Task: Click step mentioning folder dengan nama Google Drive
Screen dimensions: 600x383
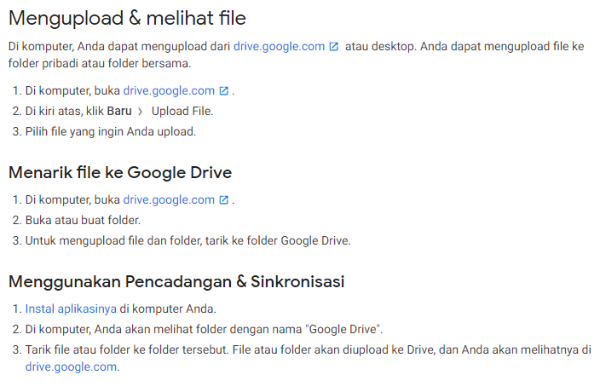Action: coord(204,329)
